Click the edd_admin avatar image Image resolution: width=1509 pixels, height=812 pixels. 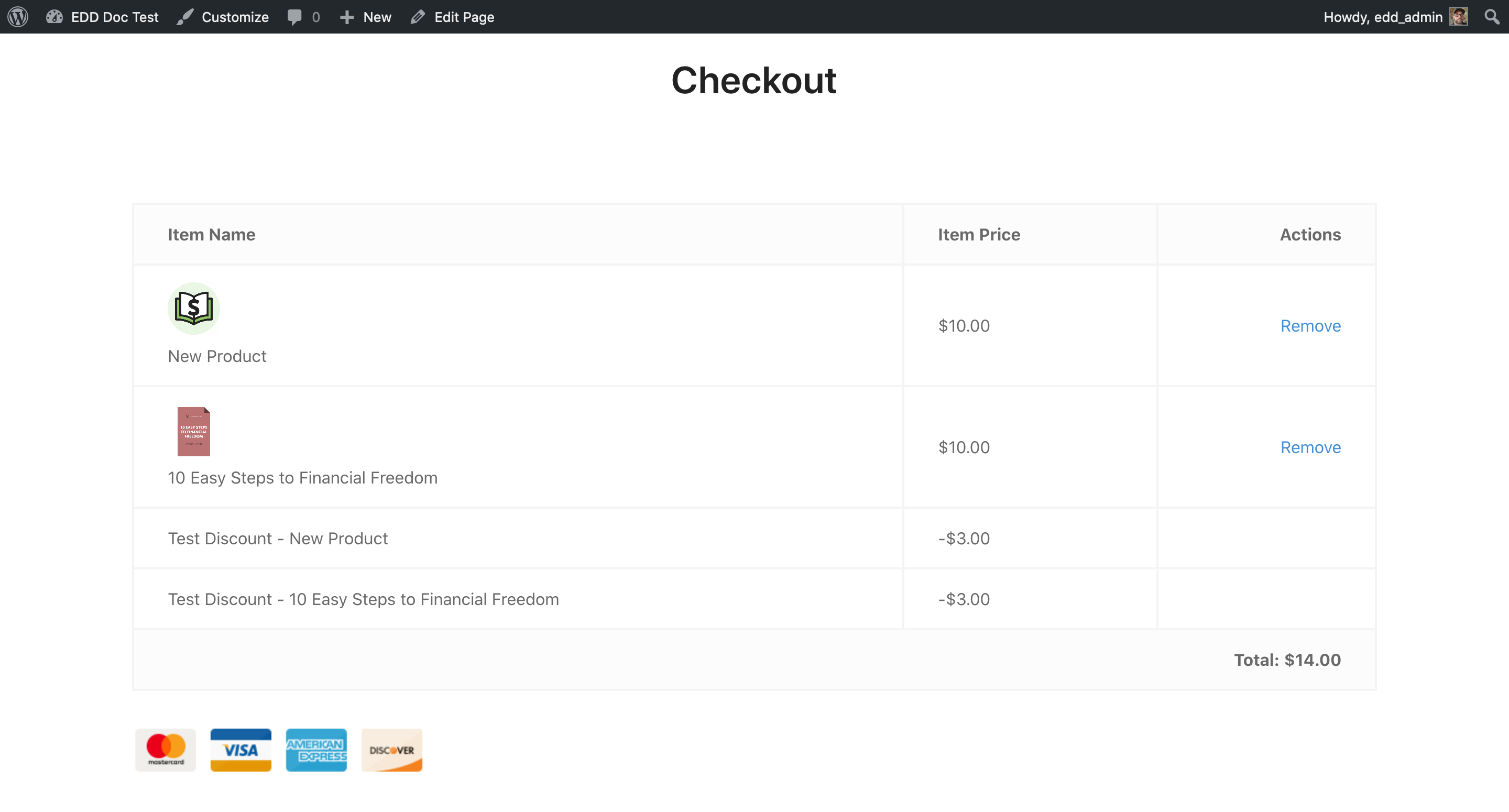point(1459,16)
